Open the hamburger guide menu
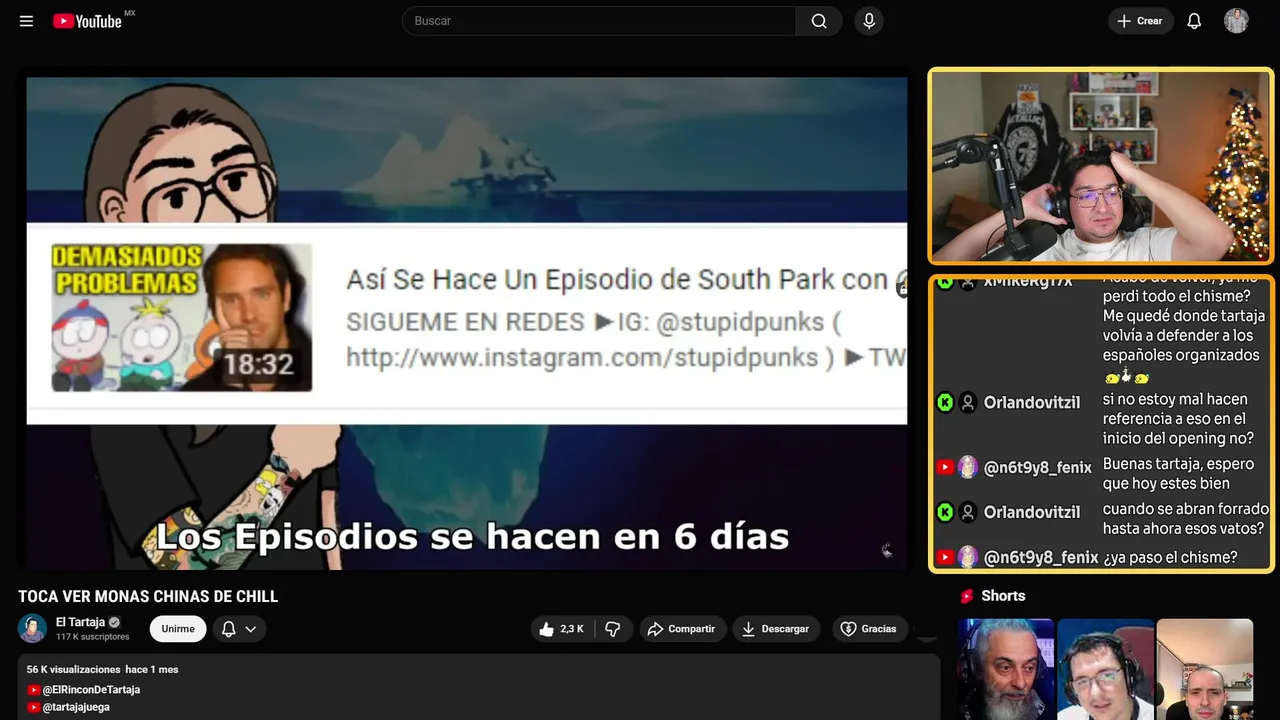1280x720 pixels. [x=26, y=21]
